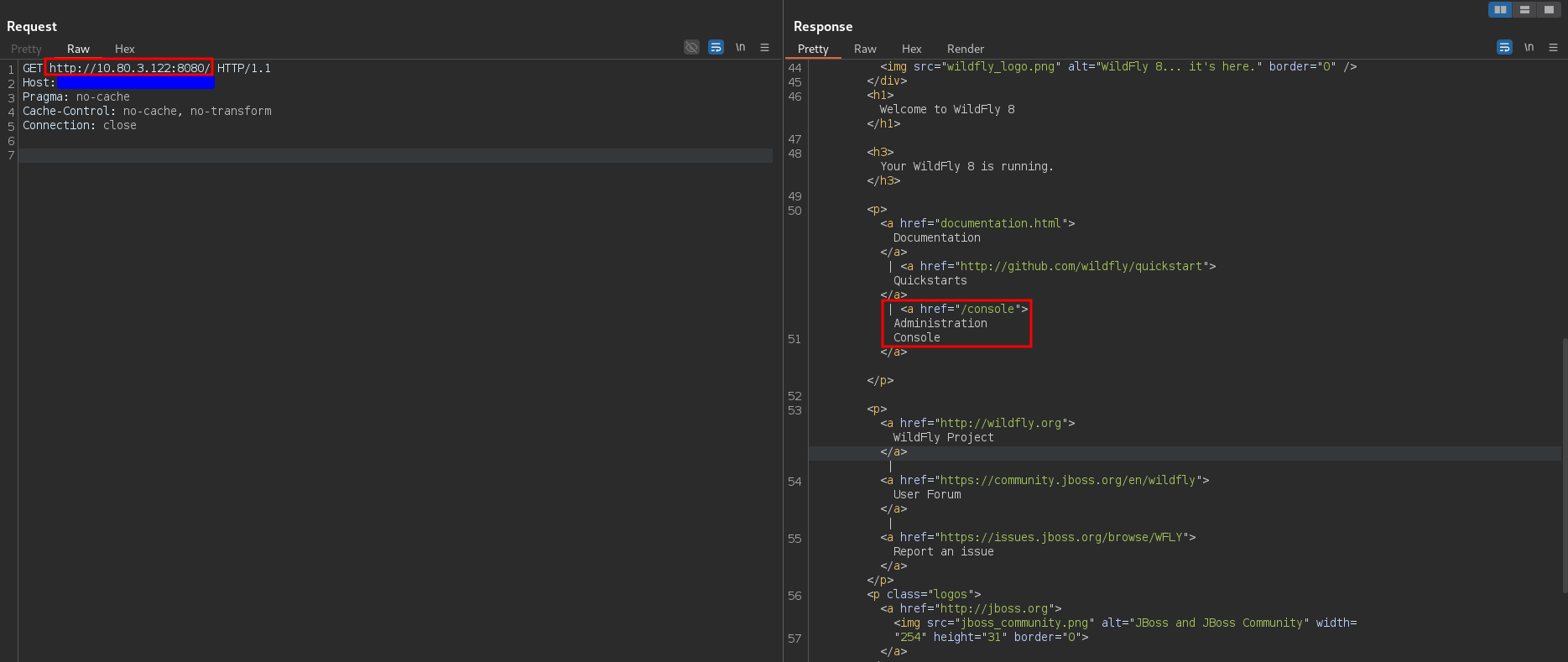Switch the Request view to Pretty
Image resolution: width=1568 pixels, height=662 pixels.
26,49
